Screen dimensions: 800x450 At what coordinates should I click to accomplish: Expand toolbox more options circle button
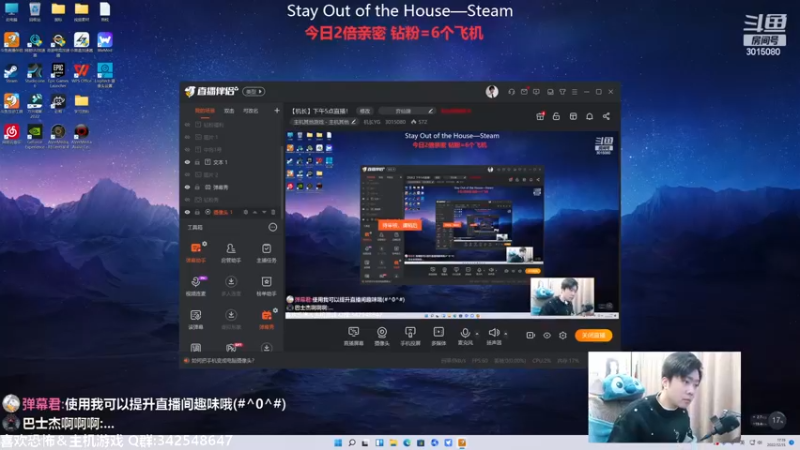(x=273, y=228)
